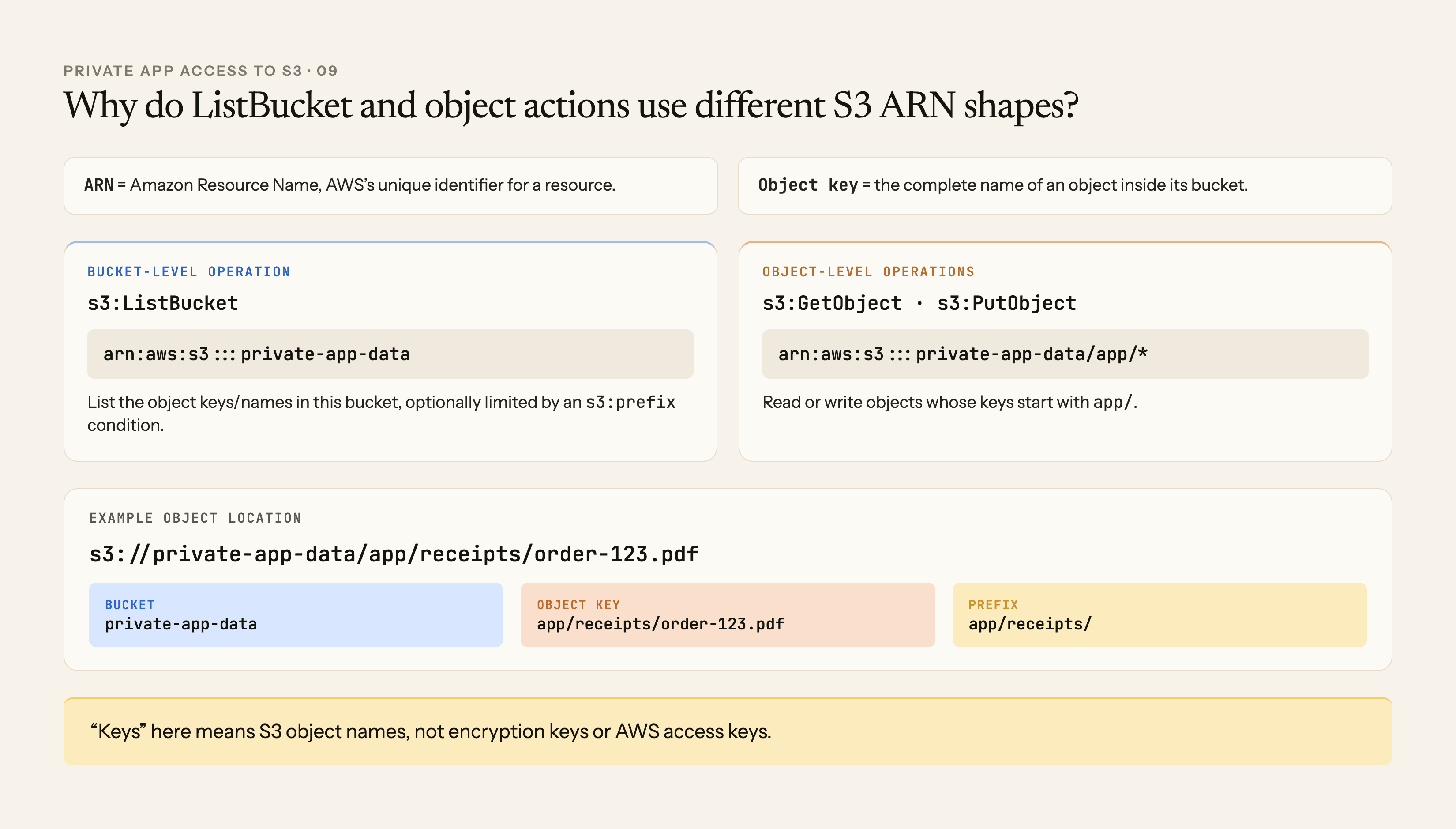Screen dimensions: 1456x829
Task: Click the orange OBJECT KEY card
Action: click(x=728, y=615)
